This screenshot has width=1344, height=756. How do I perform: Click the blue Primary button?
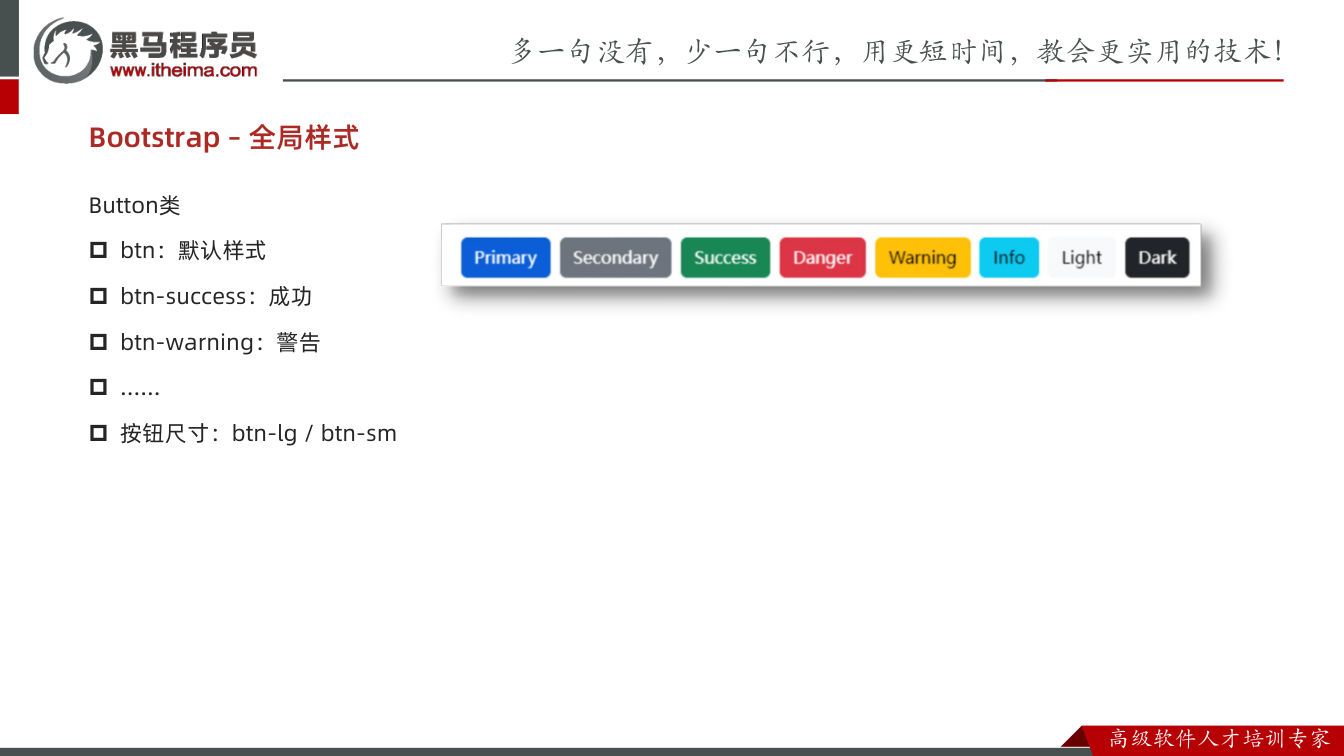click(x=505, y=257)
